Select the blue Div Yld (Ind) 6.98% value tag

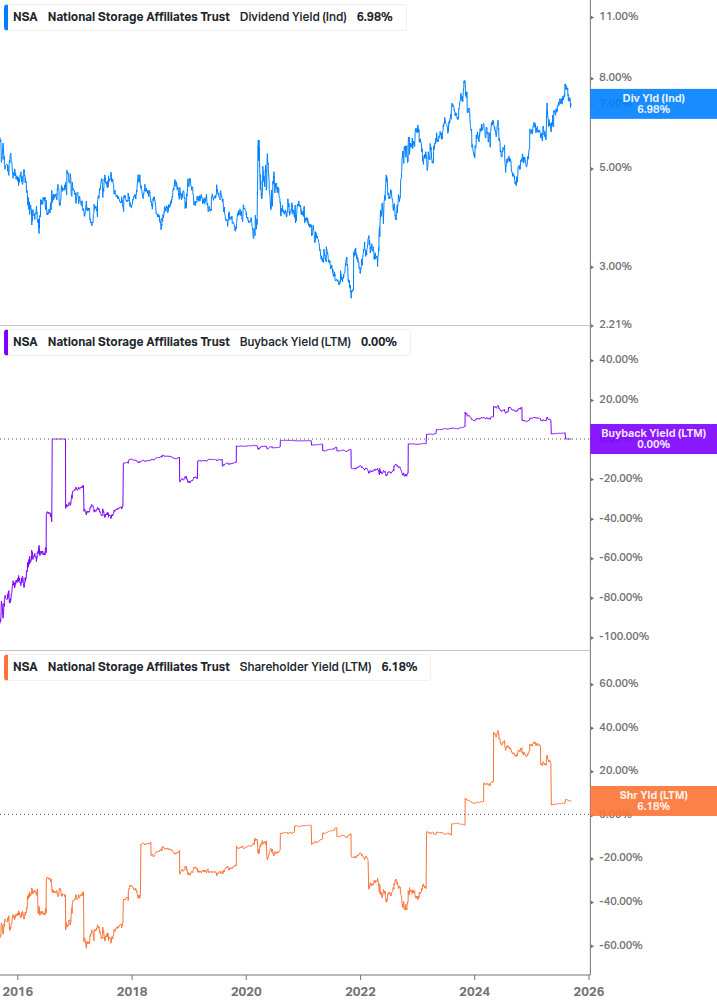point(654,104)
